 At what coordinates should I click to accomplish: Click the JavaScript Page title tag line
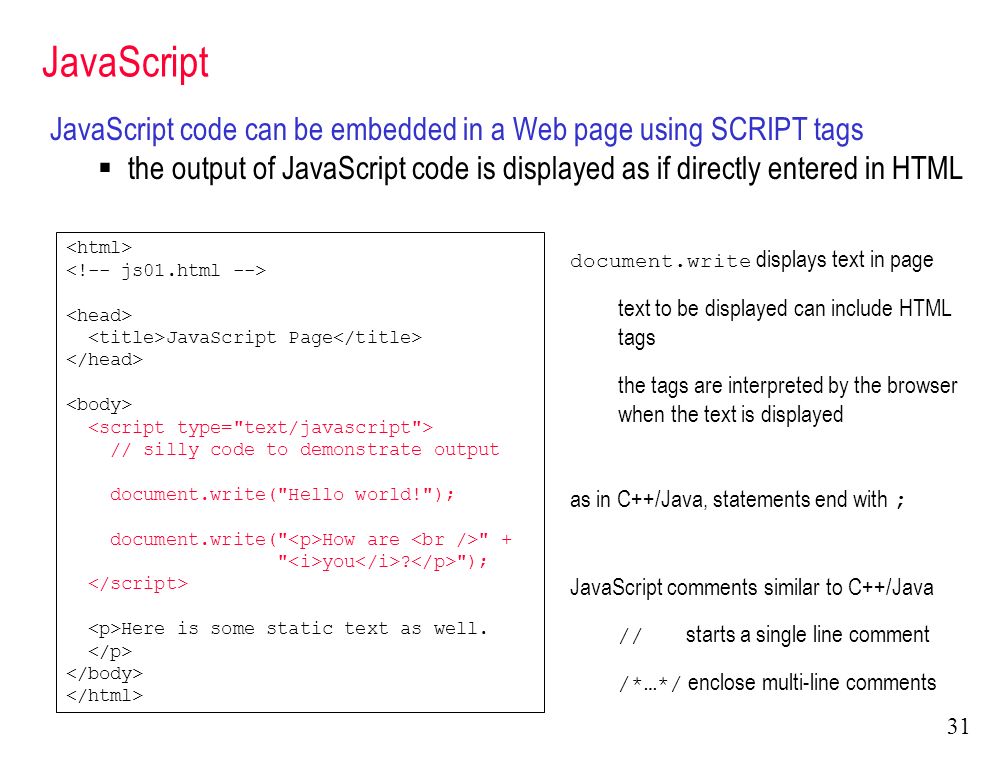coord(255,337)
